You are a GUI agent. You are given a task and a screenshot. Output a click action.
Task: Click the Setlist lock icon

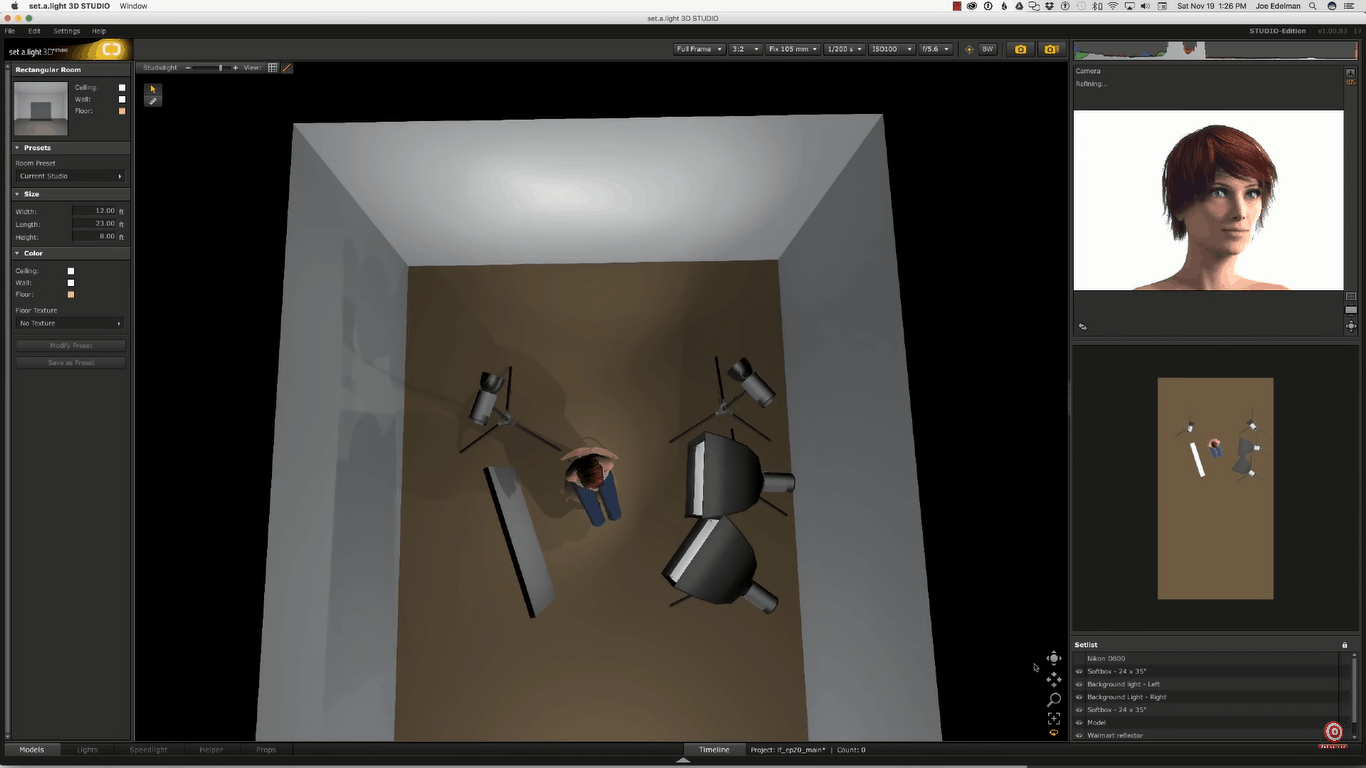click(1345, 645)
